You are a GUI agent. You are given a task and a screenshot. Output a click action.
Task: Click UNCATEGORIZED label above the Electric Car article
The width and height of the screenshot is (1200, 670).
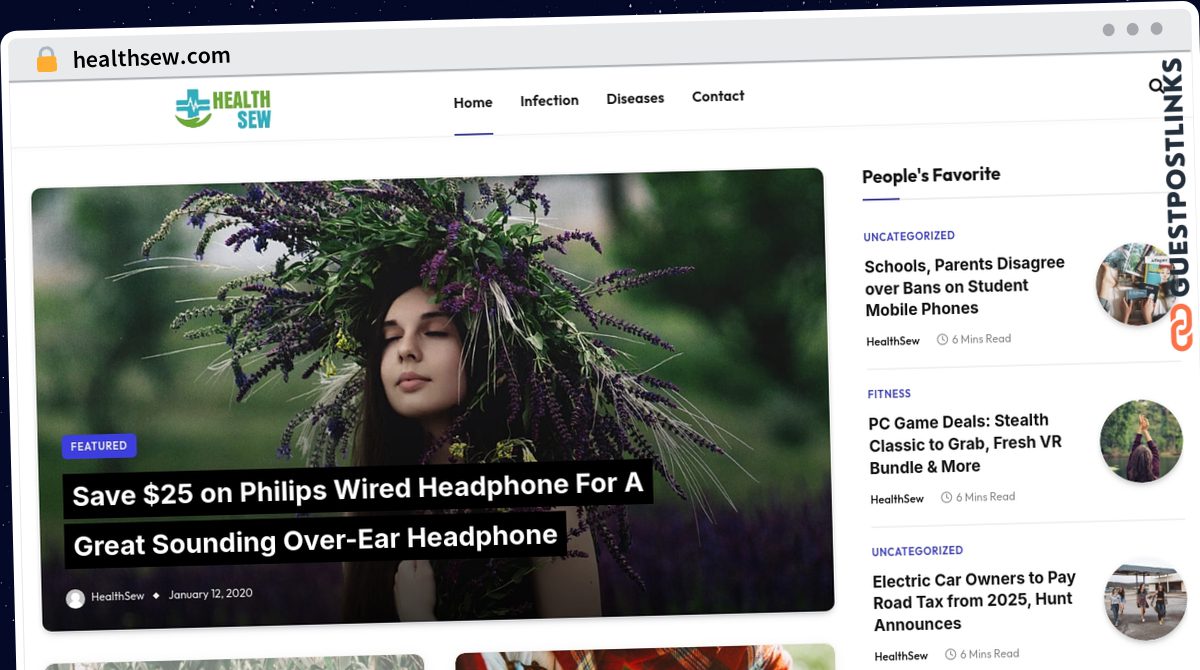pyautogui.click(x=917, y=551)
